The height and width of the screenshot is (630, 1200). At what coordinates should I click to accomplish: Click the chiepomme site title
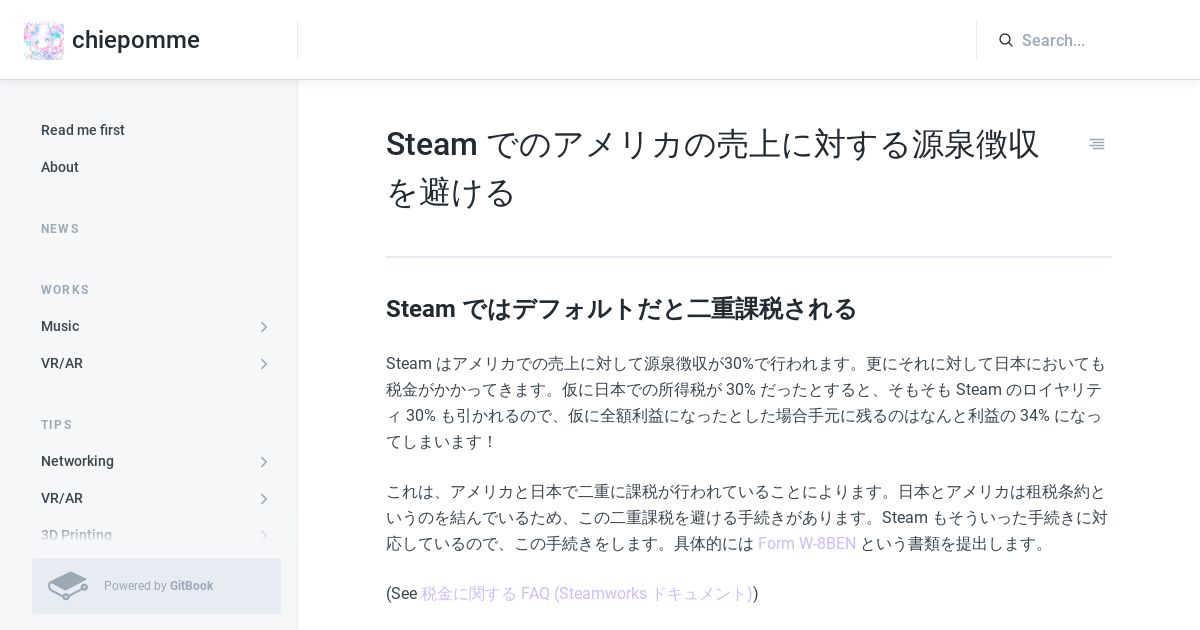click(x=136, y=40)
